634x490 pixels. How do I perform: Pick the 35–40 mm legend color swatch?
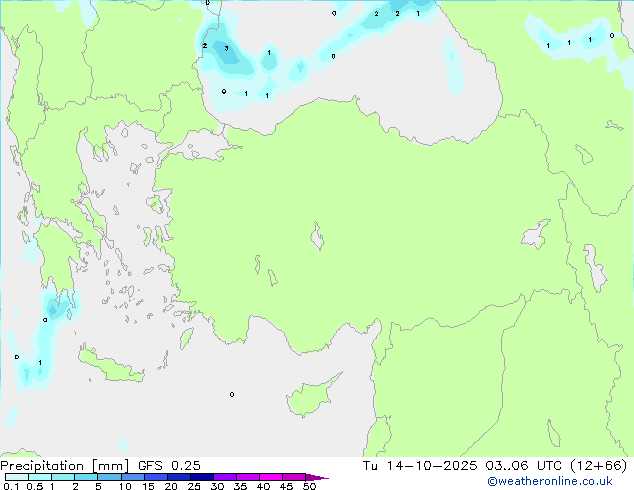[247, 477]
